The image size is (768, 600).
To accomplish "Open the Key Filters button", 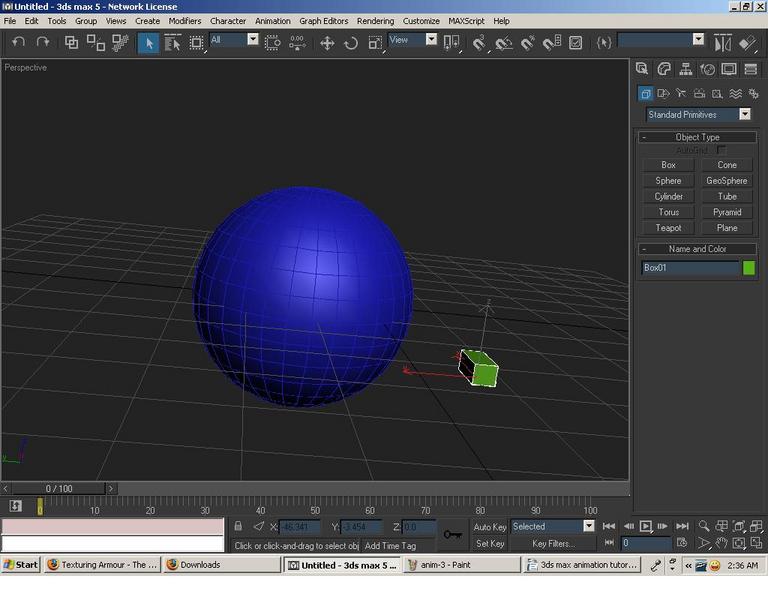I will pos(553,544).
